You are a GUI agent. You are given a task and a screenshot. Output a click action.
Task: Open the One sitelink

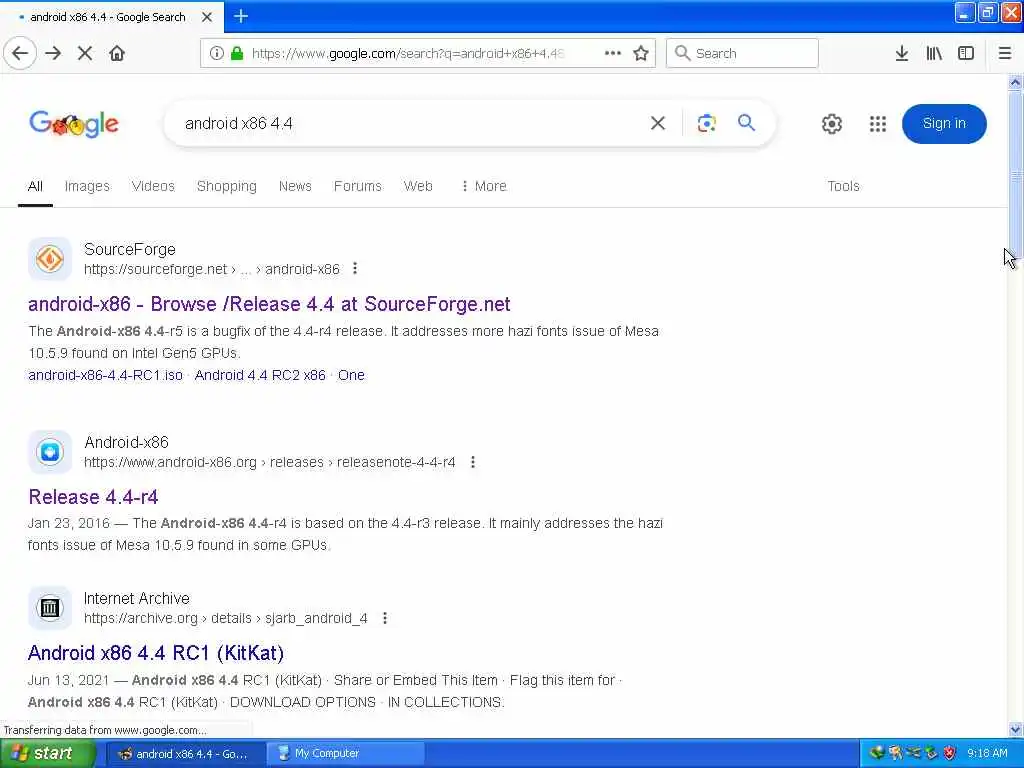[x=351, y=375]
